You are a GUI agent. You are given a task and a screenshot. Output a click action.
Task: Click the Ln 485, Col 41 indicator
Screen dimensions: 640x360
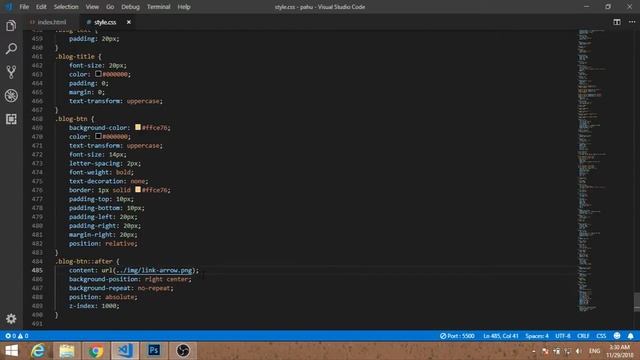[x=500, y=336]
